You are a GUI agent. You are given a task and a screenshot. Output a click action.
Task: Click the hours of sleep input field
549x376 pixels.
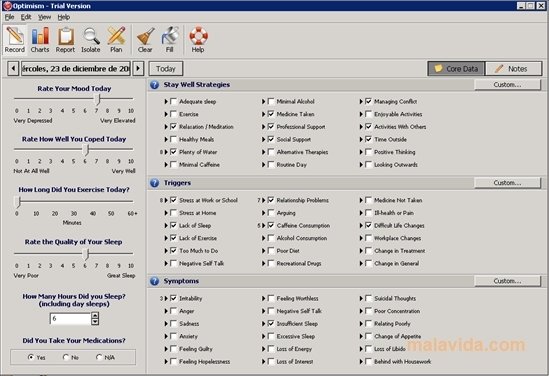pos(70,319)
